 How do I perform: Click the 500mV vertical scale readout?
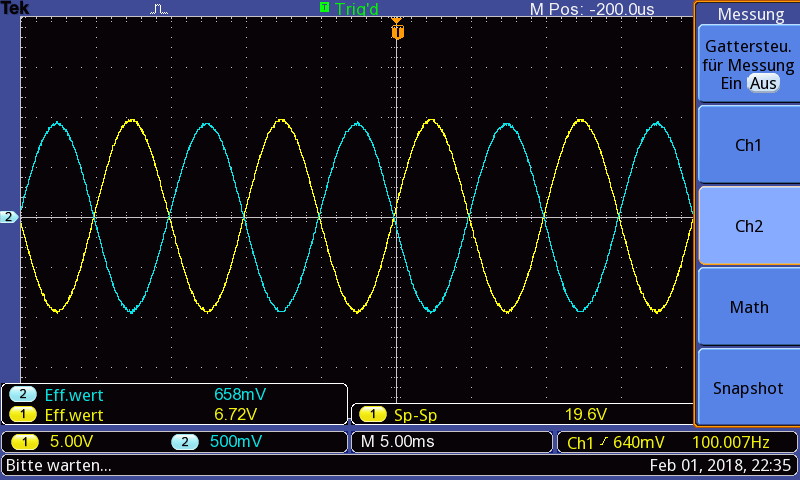point(236,441)
